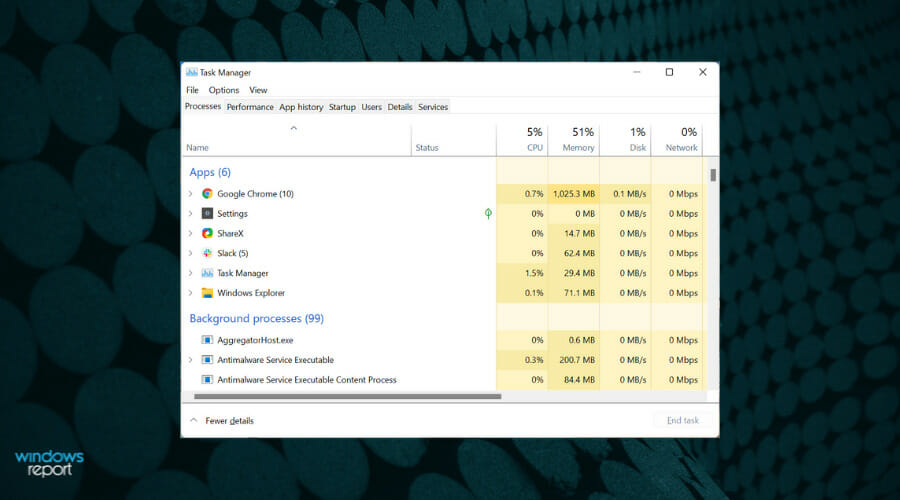This screenshot has width=900, height=500.
Task: Open the File menu
Action: pyautogui.click(x=192, y=90)
